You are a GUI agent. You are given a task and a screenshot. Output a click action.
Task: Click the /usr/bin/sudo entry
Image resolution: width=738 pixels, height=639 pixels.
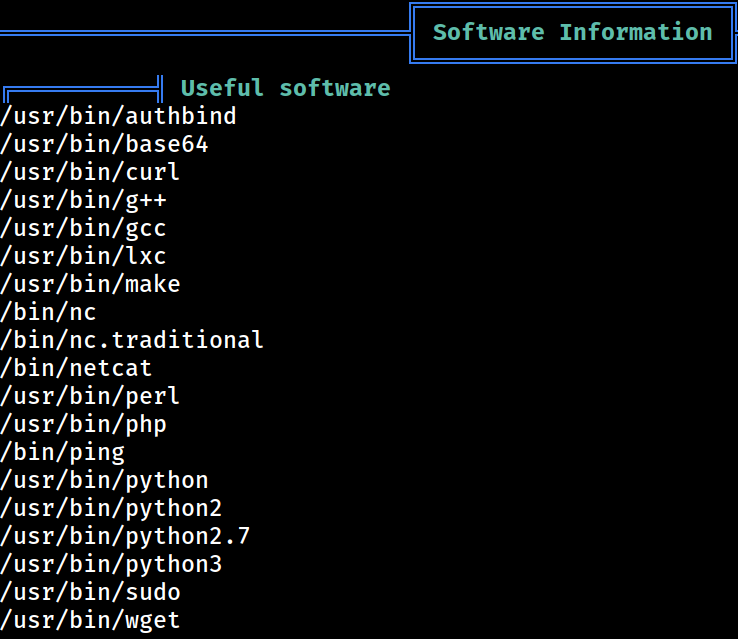[90, 592]
